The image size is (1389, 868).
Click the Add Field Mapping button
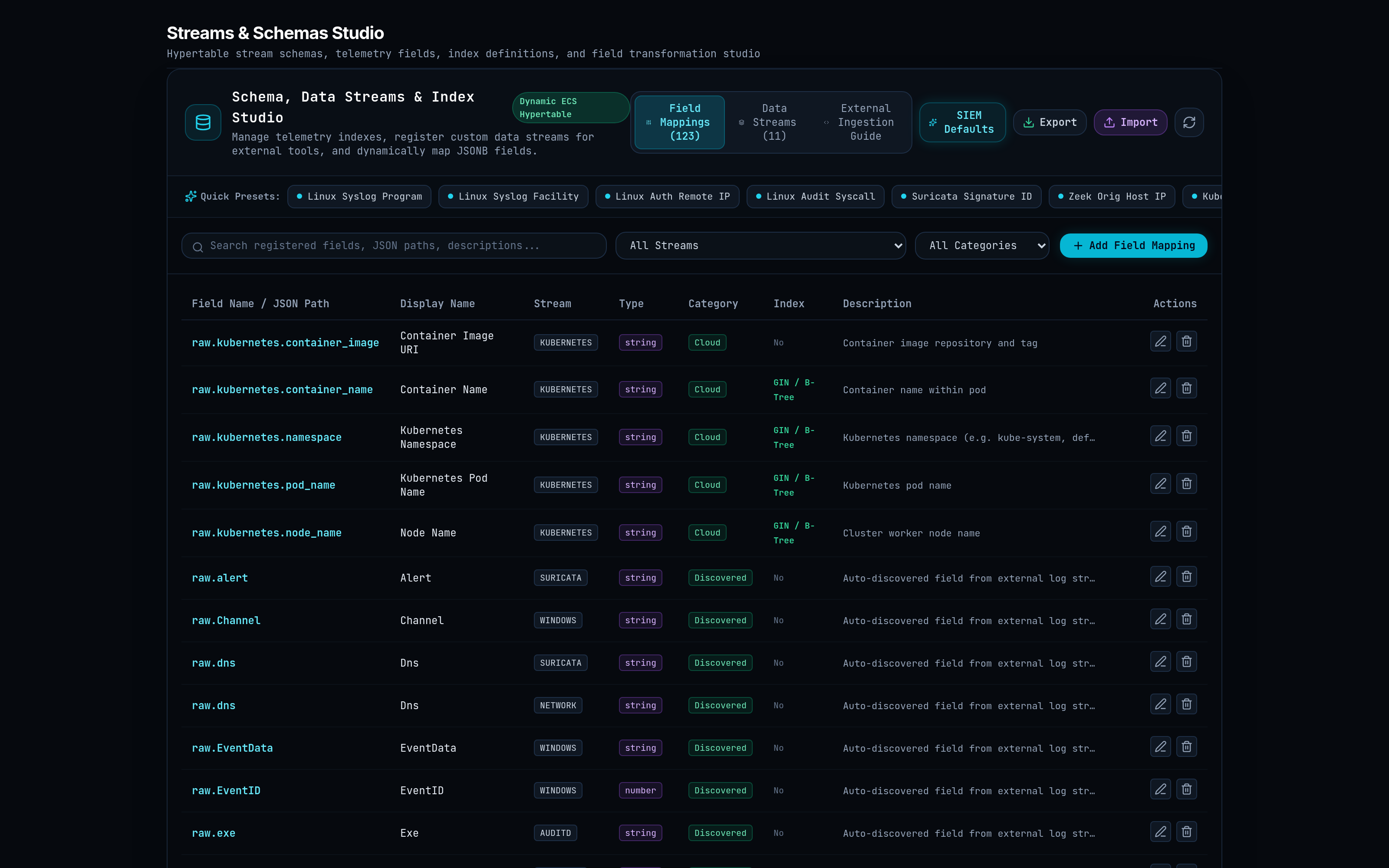pyautogui.click(x=1134, y=246)
